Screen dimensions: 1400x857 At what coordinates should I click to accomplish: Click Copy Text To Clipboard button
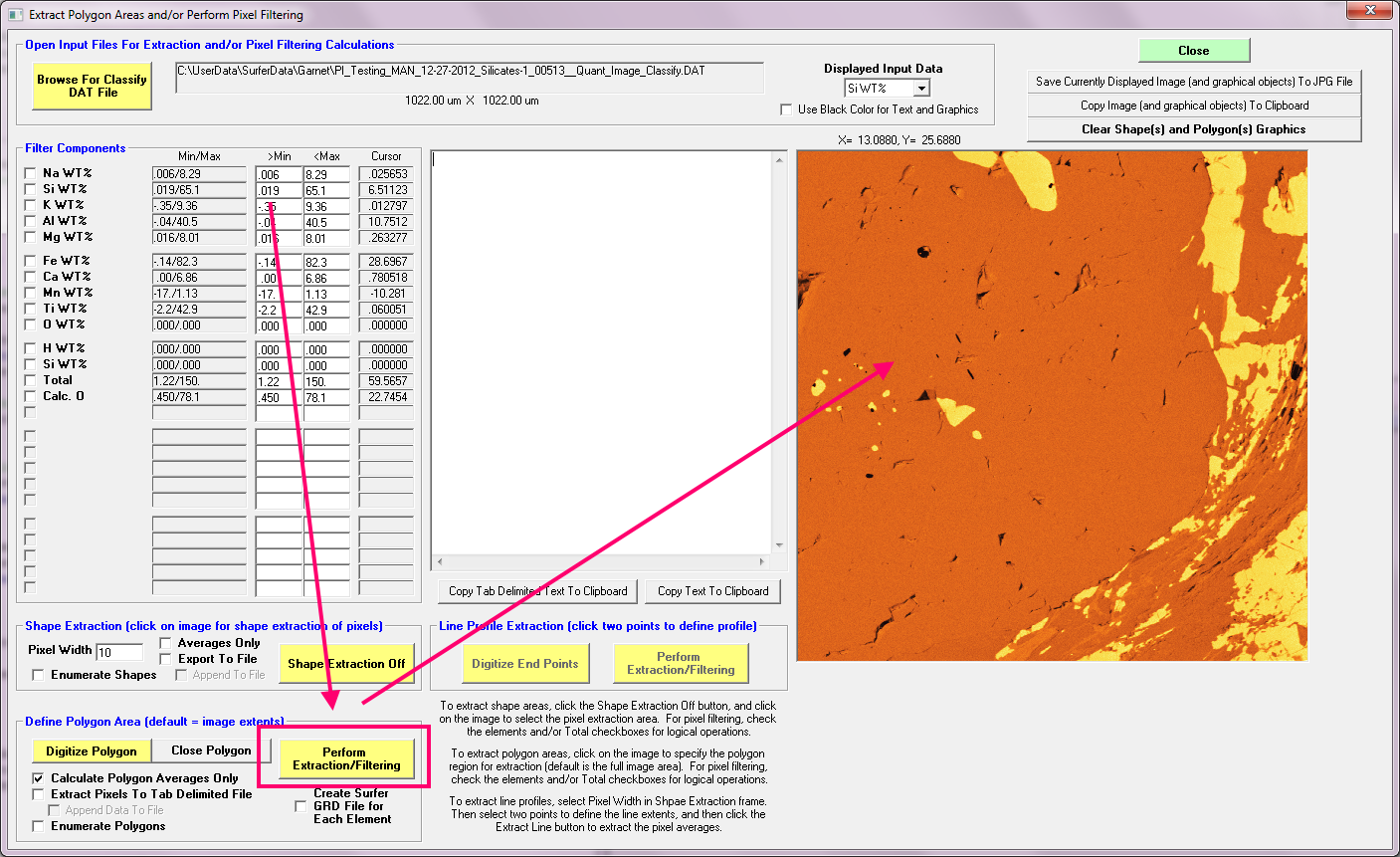click(x=712, y=591)
